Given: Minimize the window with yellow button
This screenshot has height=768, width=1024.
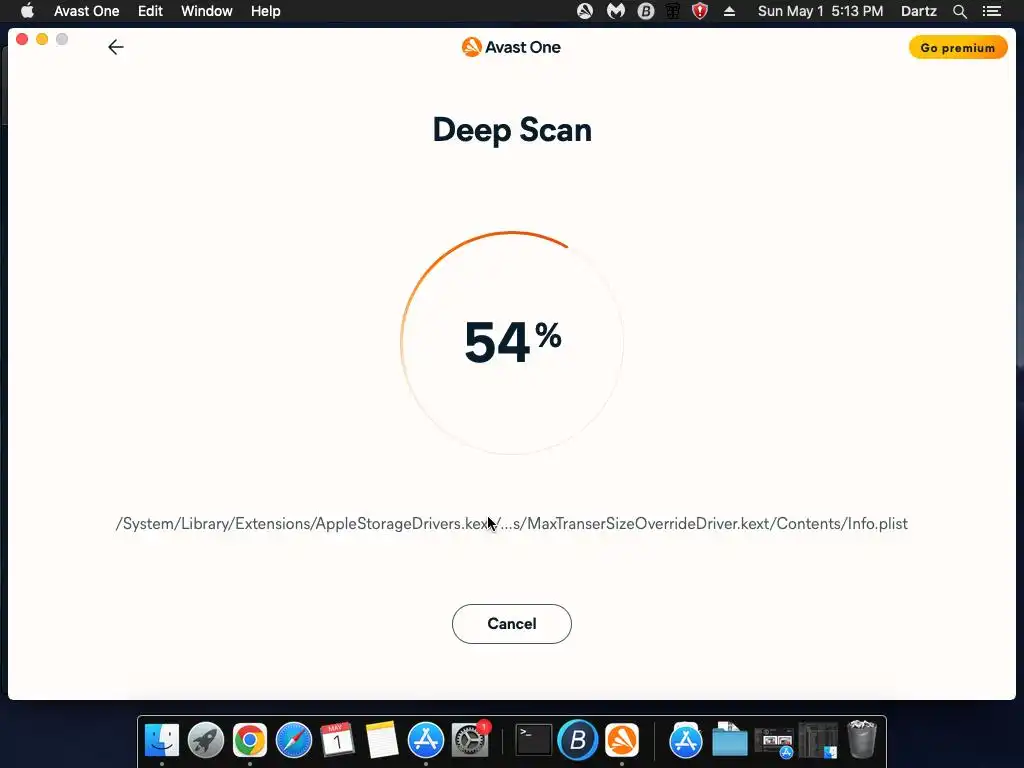Looking at the screenshot, I should click(x=42, y=39).
